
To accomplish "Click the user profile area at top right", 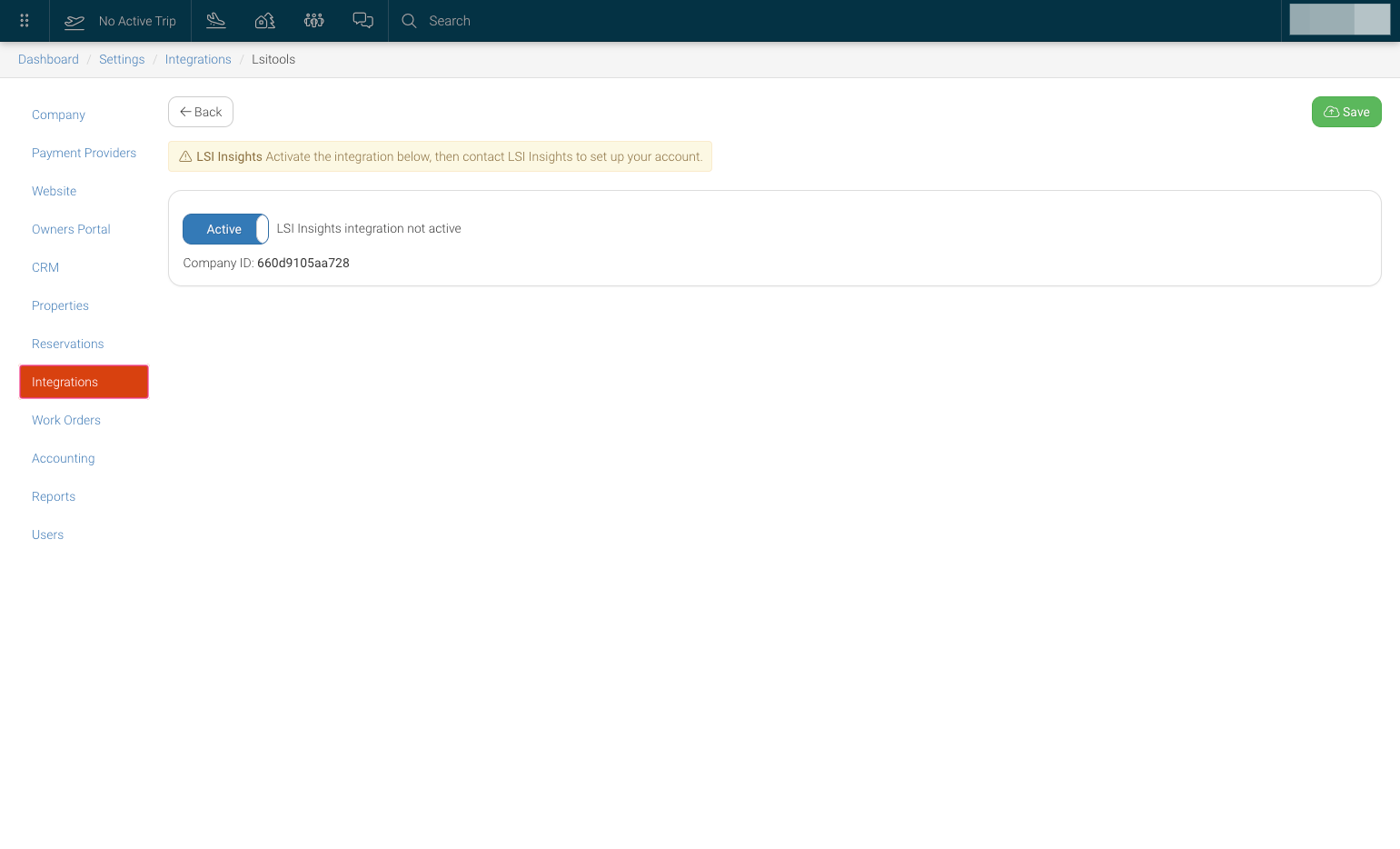I will [1340, 19].
